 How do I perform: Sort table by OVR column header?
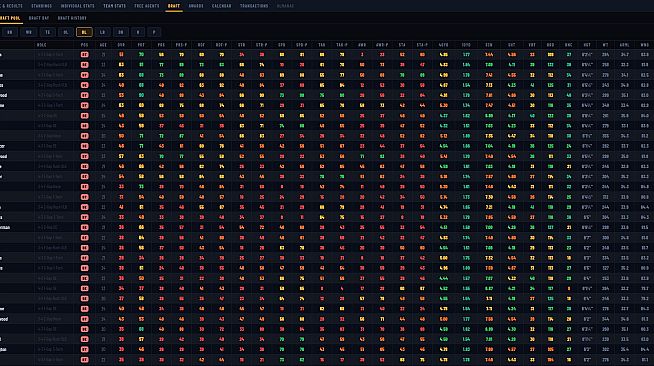click(x=121, y=45)
